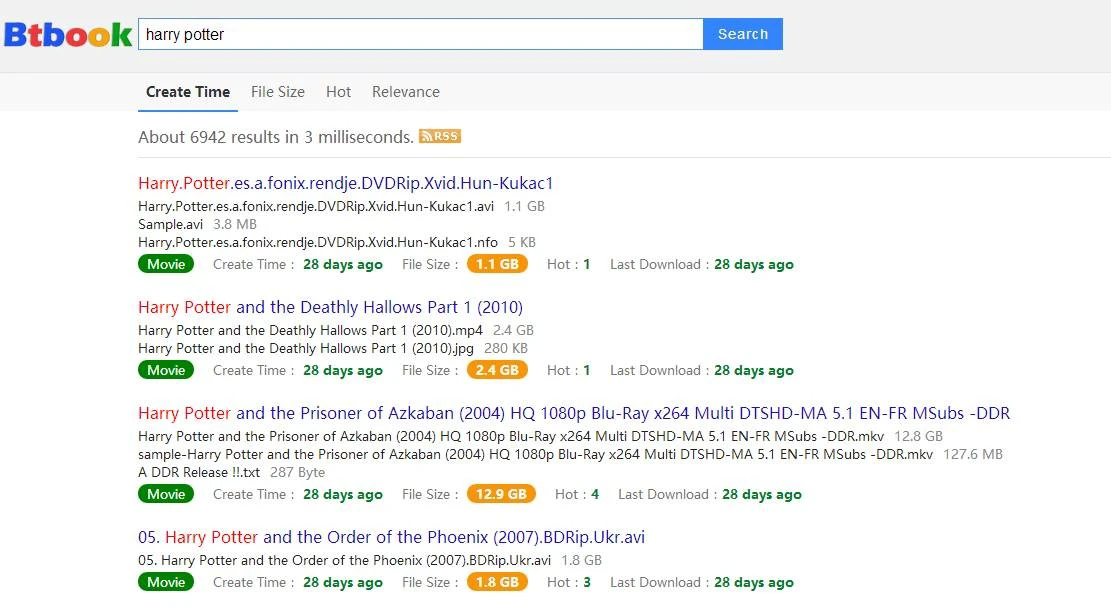Image resolution: width=1111 pixels, height=613 pixels.
Task: Select the Create Time tab
Action: point(188,92)
